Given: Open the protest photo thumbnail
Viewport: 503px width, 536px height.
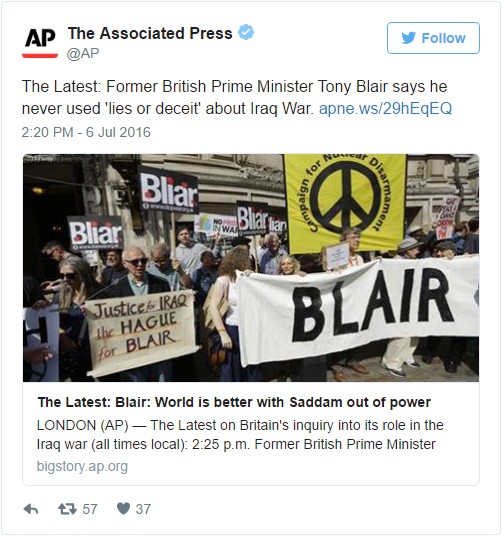Looking at the screenshot, I should click(x=251, y=268).
